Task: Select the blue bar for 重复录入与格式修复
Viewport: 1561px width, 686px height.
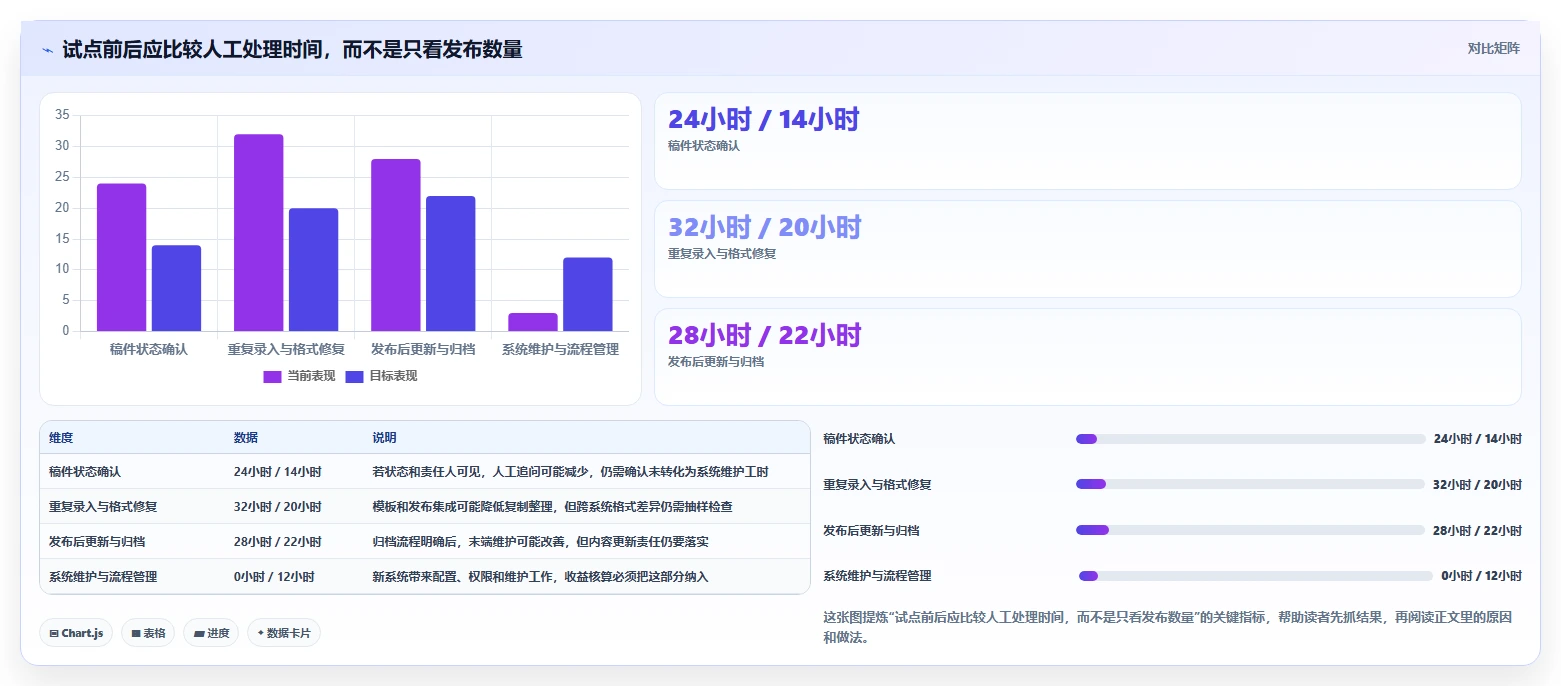Action: tap(314, 269)
